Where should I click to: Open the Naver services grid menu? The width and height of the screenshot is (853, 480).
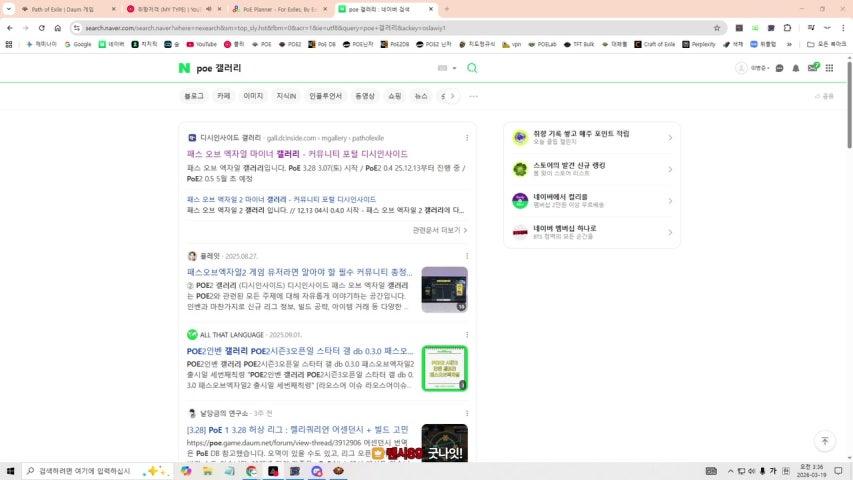tap(829, 68)
